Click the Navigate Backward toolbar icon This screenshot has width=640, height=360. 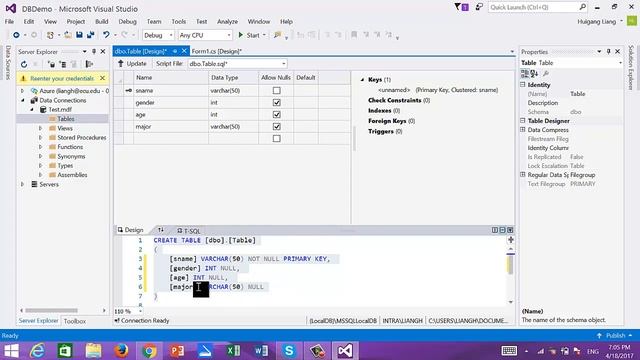click(x=16, y=35)
